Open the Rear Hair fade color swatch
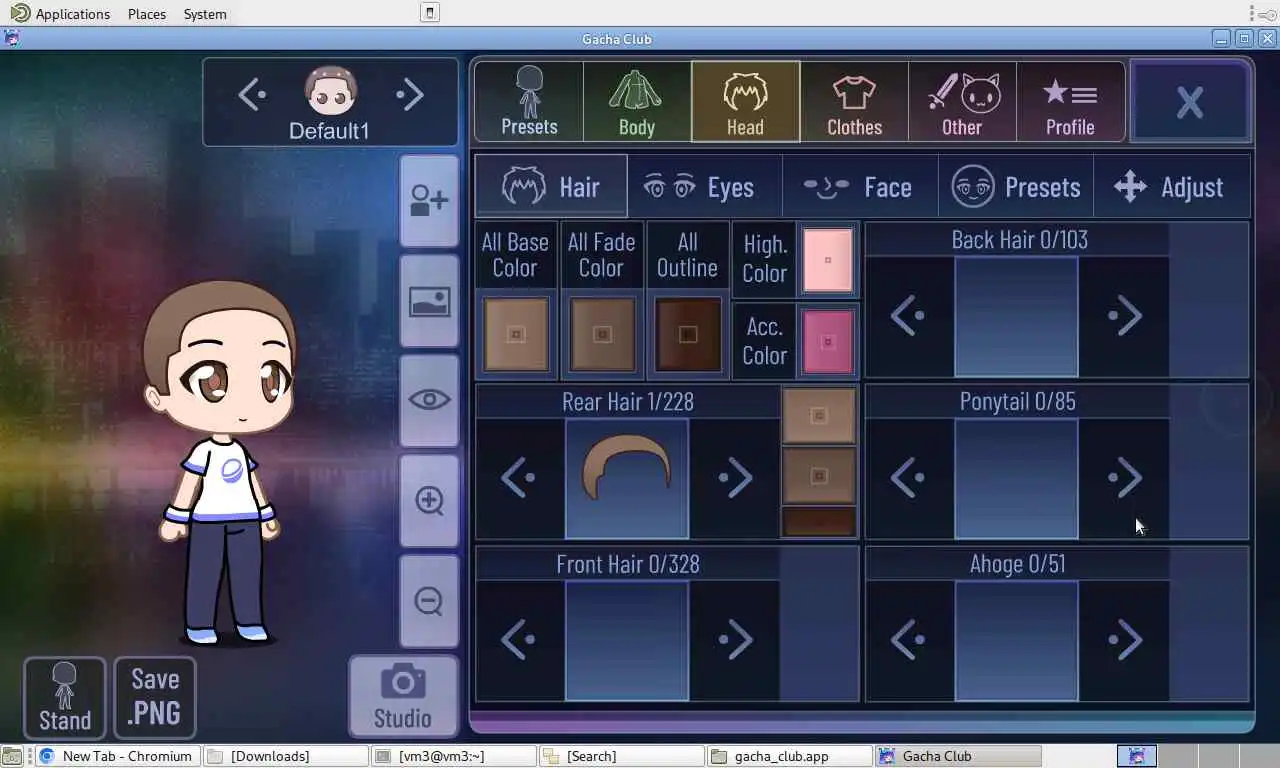1280x768 pixels. pyautogui.click(x=819, y=475)
